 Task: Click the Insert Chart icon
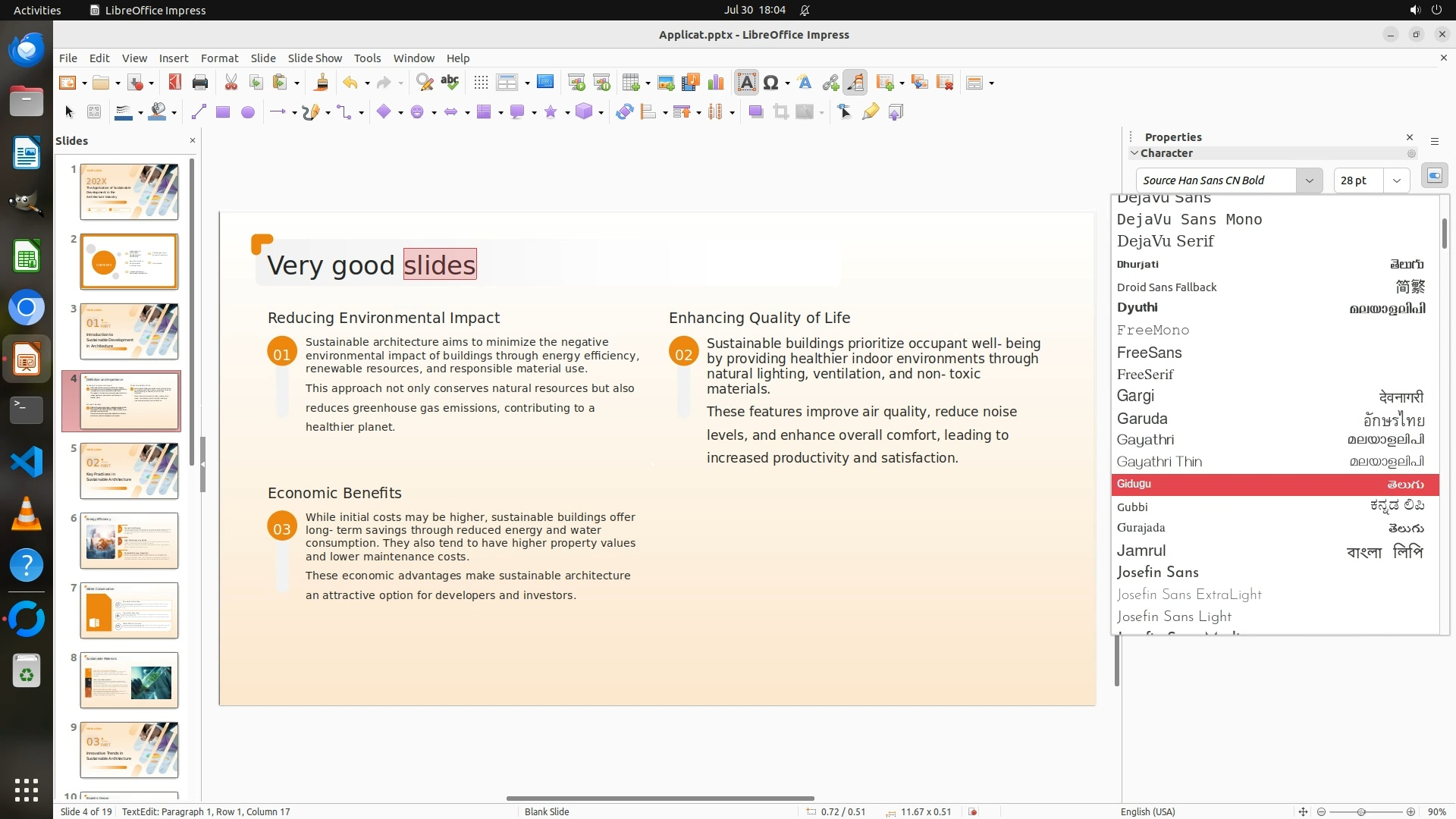[x=715, y=83]
